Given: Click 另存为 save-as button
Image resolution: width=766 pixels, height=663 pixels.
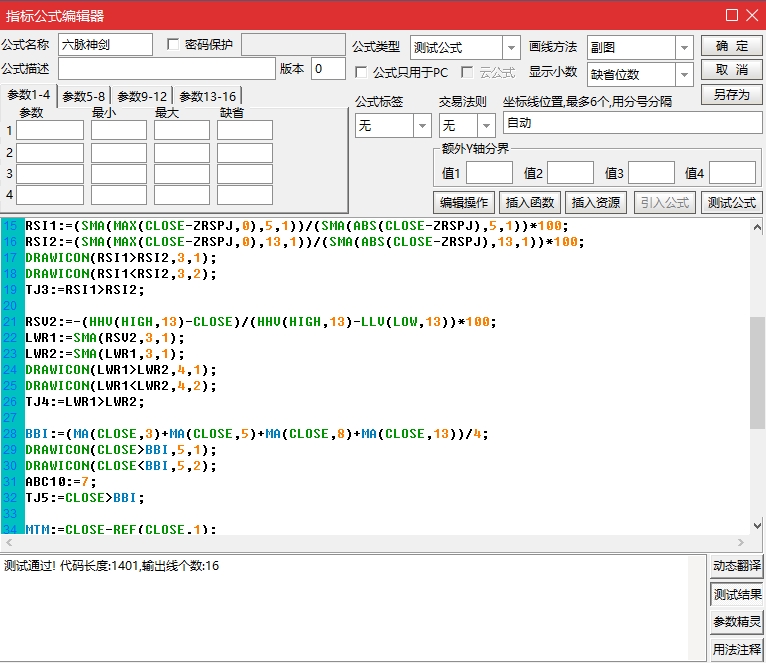Looking at the screenshot, I should [731, 95].
